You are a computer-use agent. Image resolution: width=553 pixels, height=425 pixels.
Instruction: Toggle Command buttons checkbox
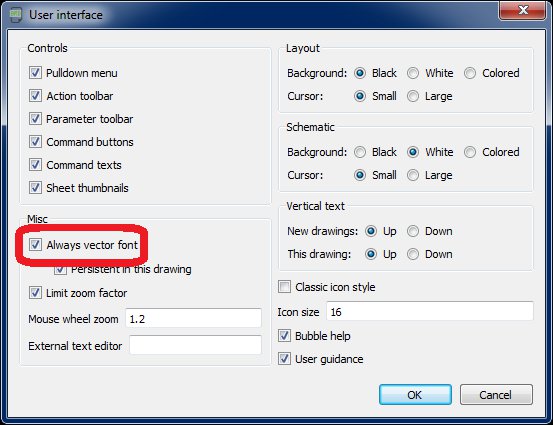(x=35, y=142)
